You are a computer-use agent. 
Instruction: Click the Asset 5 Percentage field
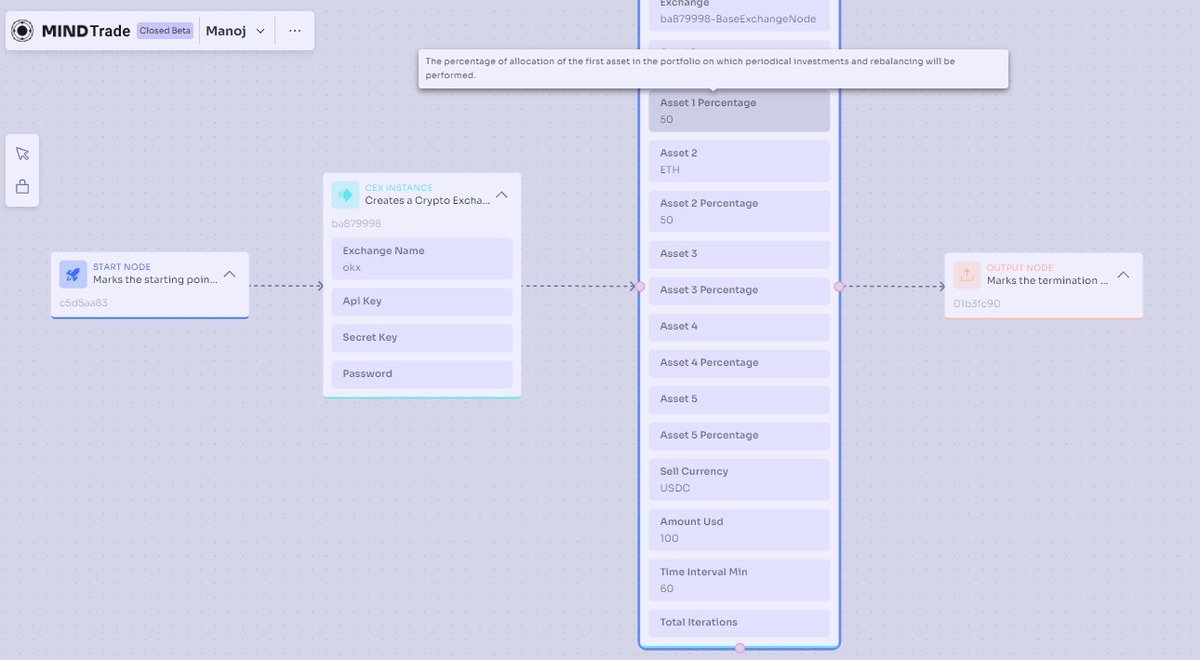[739, 436]
